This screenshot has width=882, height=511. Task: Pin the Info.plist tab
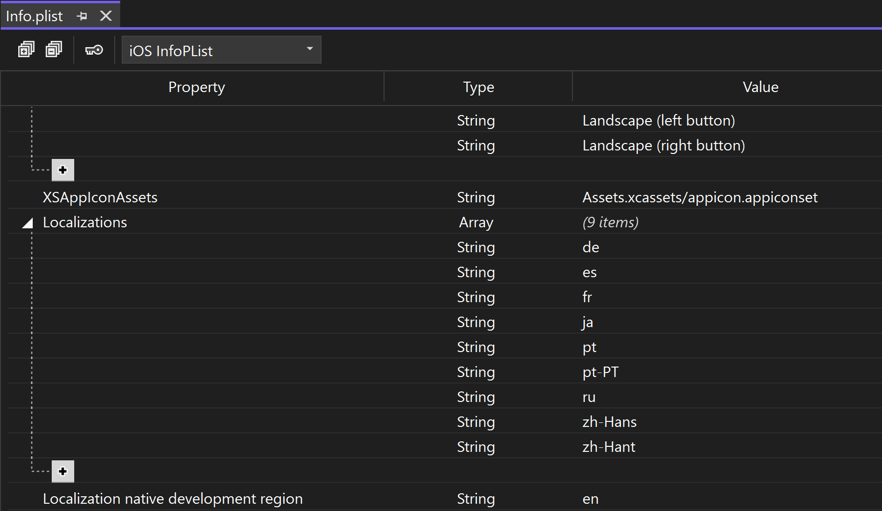pyautogui.click(x=82, y=16)
